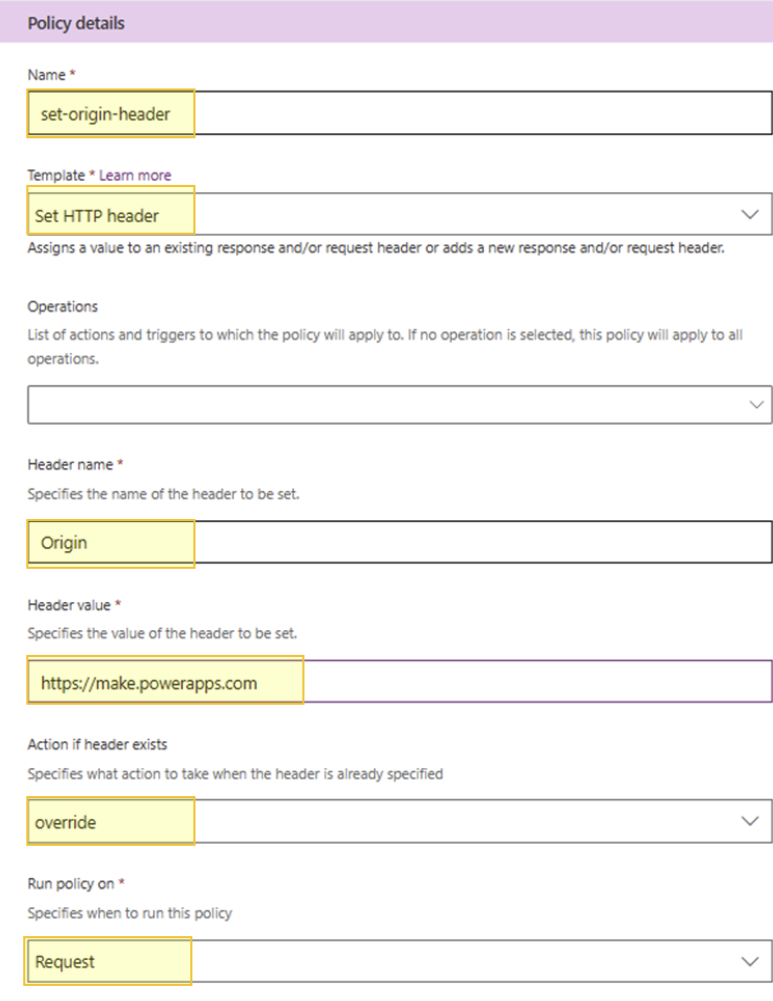Image resolution: width=773 pixels, height=1001 pixels.
Task: Click the Run policy on section label
Action: [x=63, y=889]
